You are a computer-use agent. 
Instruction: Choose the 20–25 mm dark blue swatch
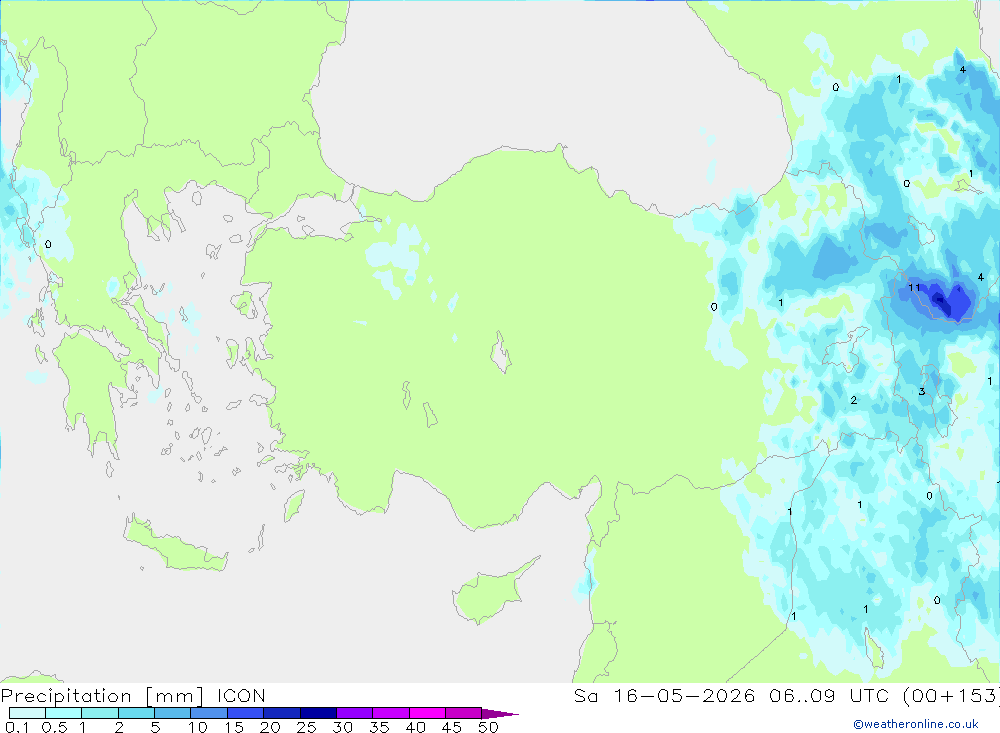[282, 713]
